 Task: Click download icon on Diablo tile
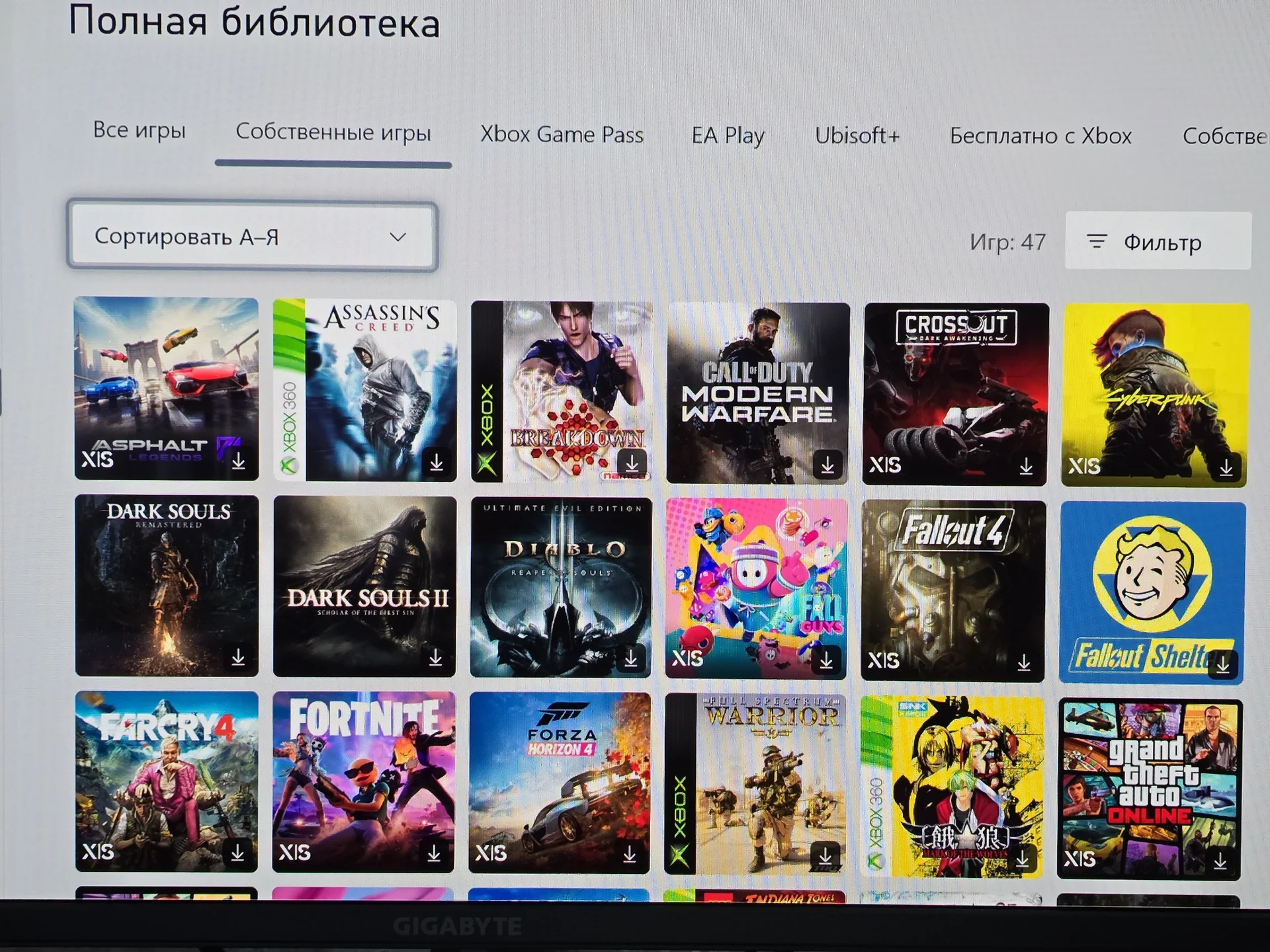(x=631, y=658)
